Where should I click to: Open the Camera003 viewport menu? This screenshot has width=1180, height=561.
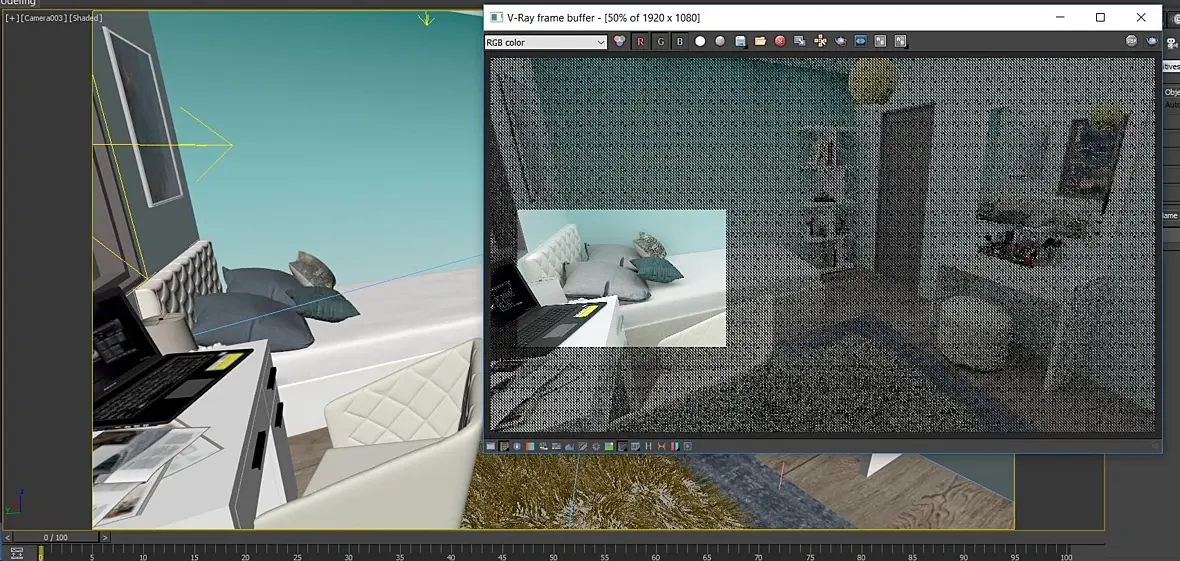tap(42, 19)
